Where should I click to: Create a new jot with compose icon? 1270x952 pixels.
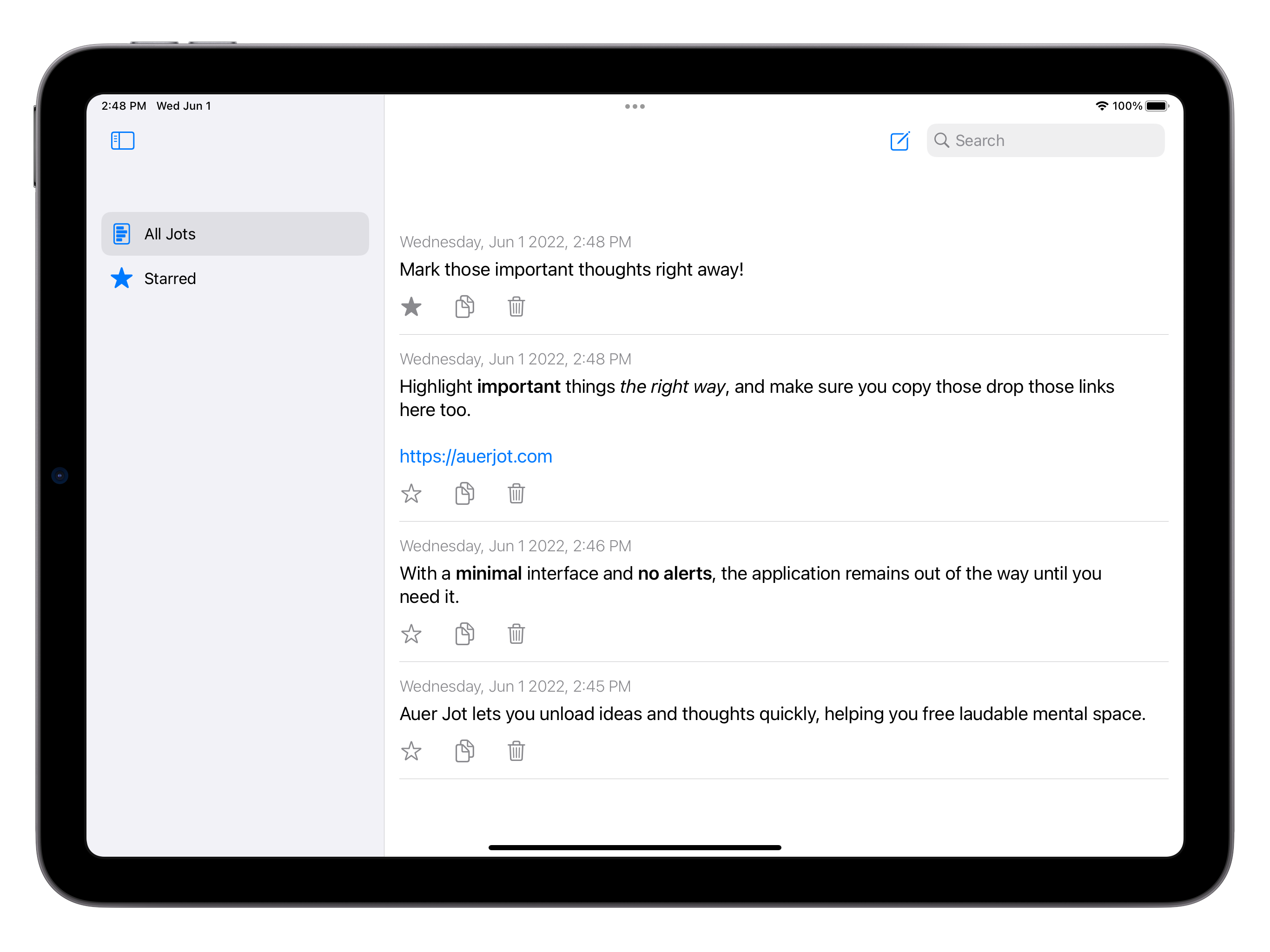coord(900,141)
